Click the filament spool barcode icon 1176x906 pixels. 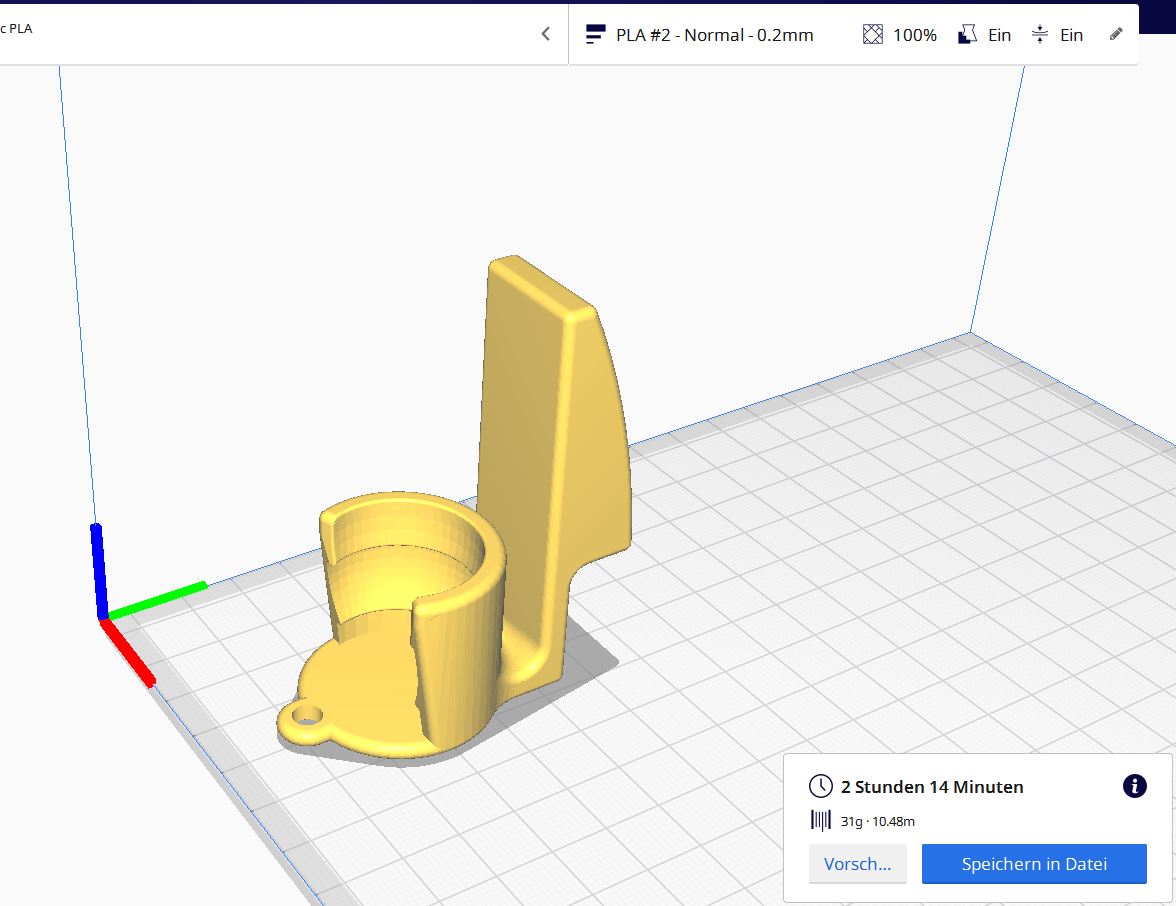(x=820, y=820)
